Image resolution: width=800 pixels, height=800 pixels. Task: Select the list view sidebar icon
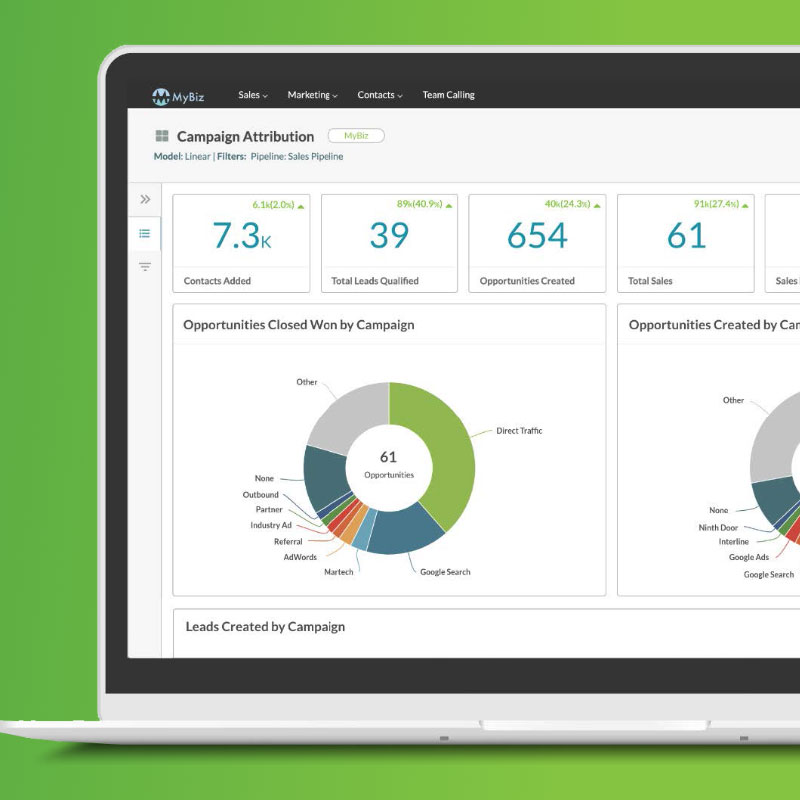pos(144,234)
